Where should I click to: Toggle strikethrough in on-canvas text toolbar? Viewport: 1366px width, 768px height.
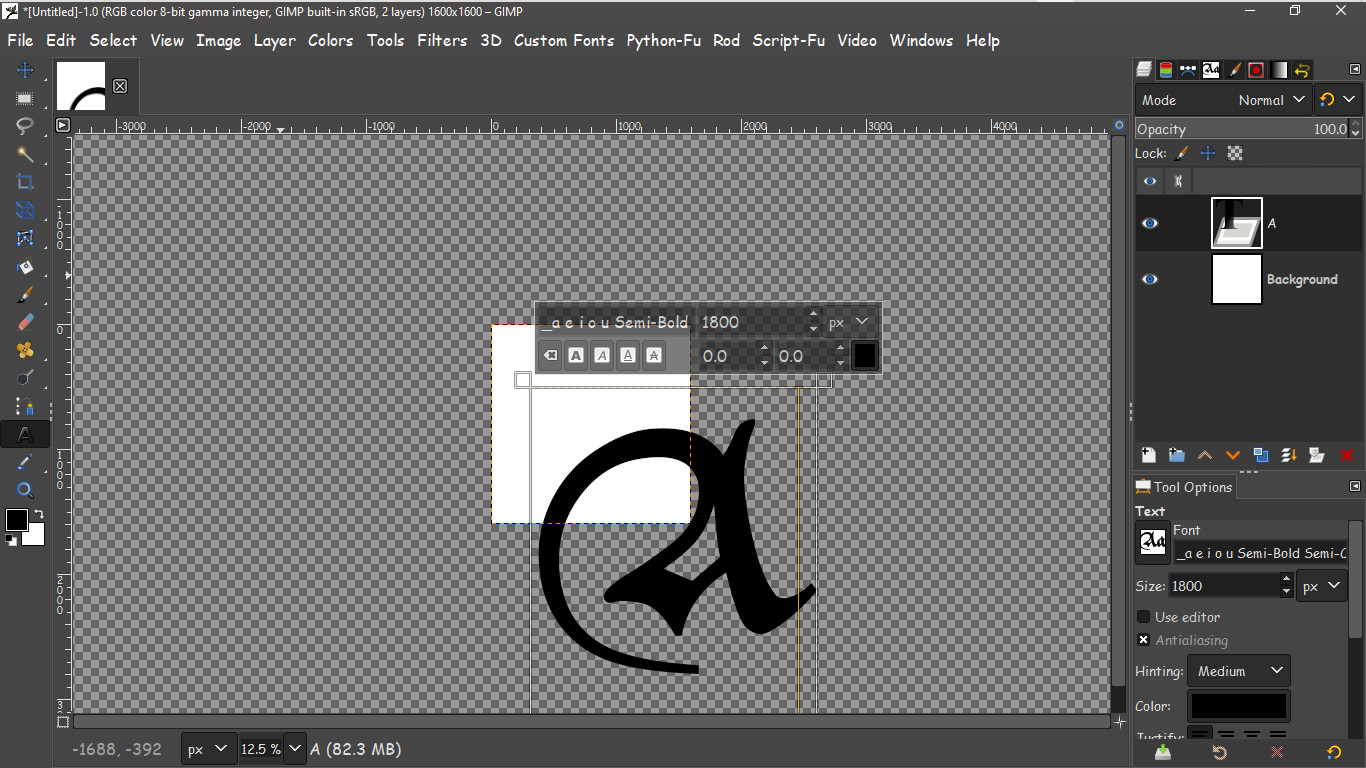[654, 355]
